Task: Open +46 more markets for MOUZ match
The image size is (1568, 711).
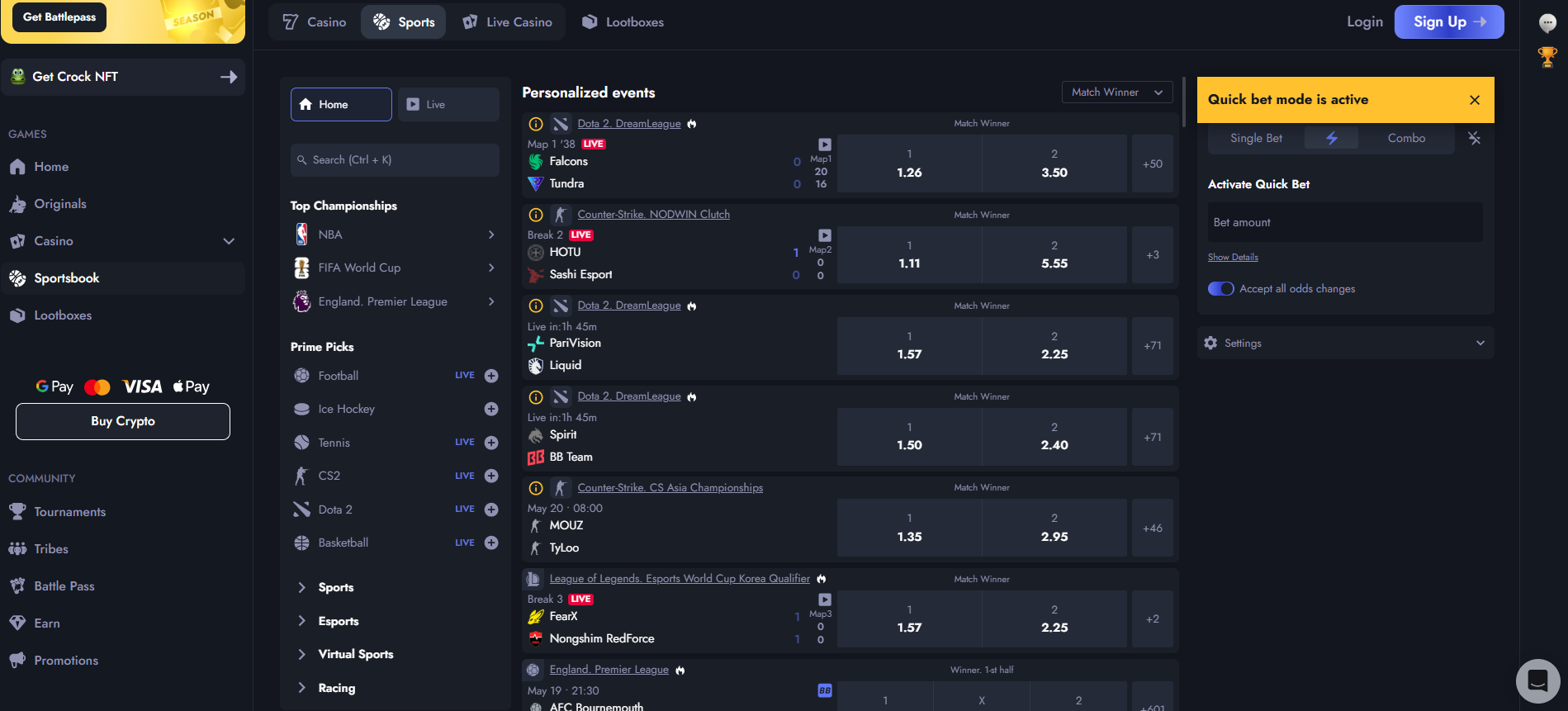Action: click(x=1153, y=528)
